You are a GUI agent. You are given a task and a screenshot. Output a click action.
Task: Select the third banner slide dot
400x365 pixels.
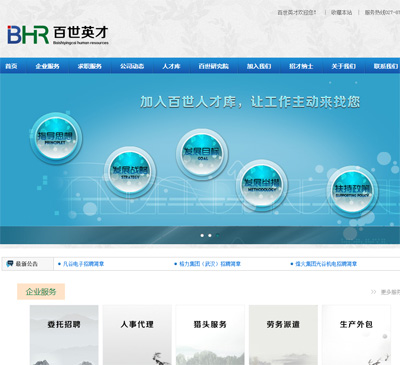click(x=217, y=235)
